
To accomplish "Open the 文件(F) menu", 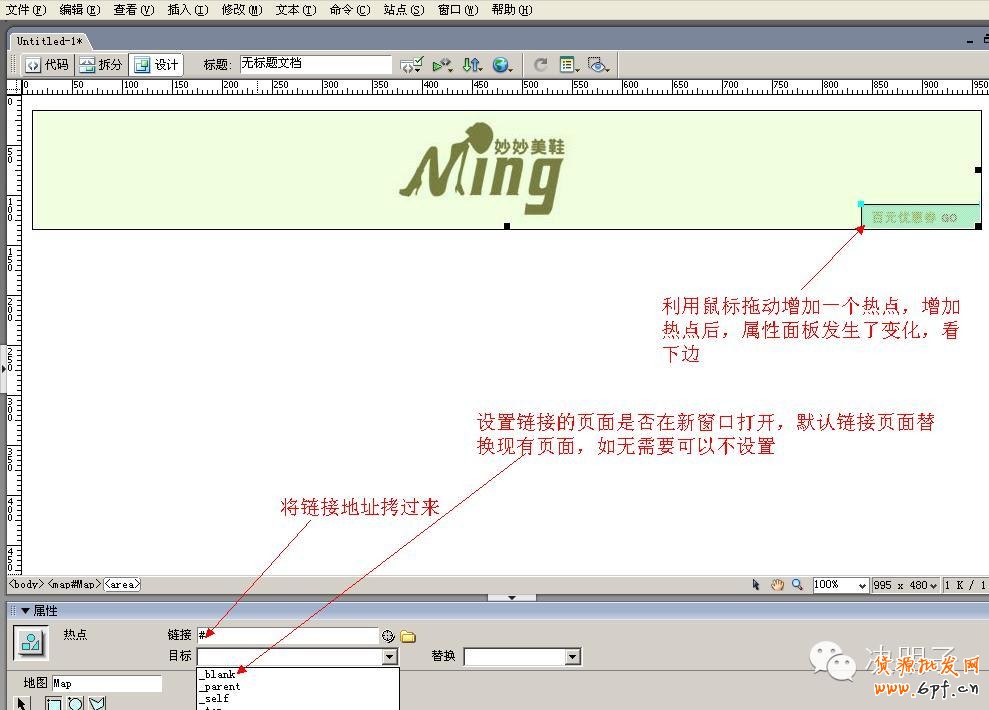I will click(26, 9).
